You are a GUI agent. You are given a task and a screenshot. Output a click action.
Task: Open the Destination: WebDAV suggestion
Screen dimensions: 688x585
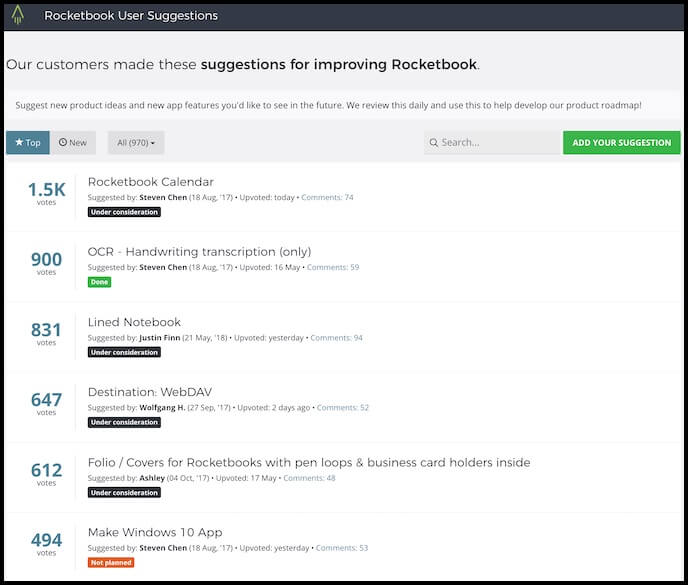coord(149,392)
